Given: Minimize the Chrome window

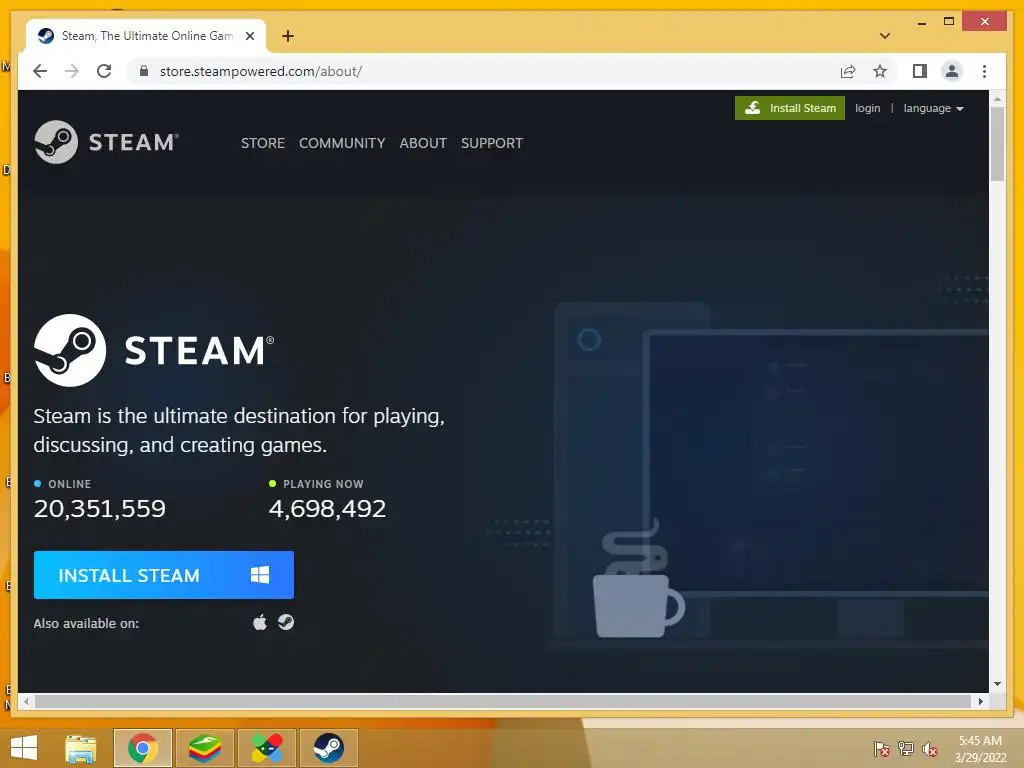Looking at the screenshot, I should pos(921,23).
